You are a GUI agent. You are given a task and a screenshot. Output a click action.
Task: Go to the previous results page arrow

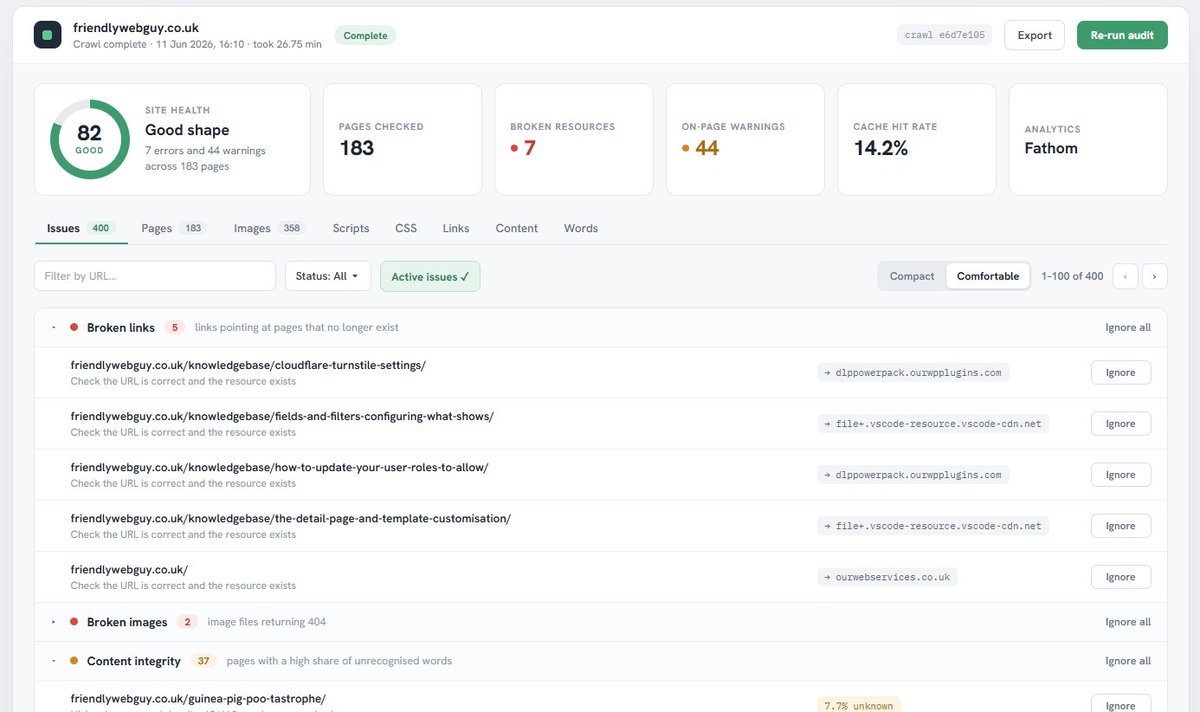coord(1125,276)
